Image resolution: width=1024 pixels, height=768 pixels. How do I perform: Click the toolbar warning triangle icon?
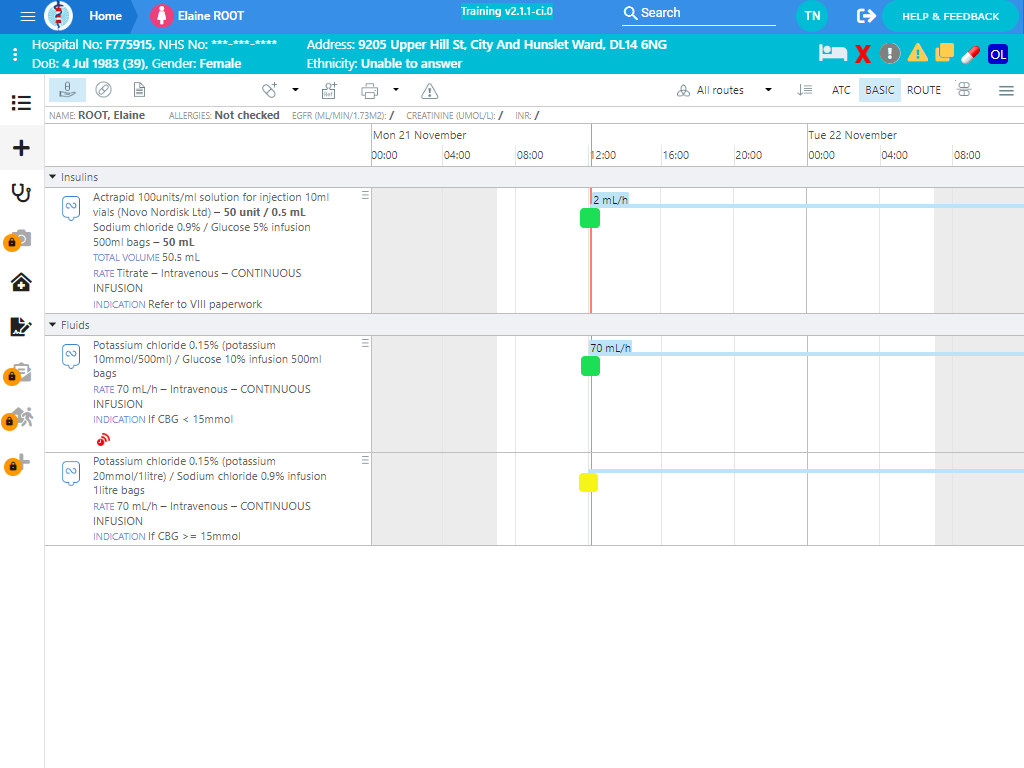(429, 91)
